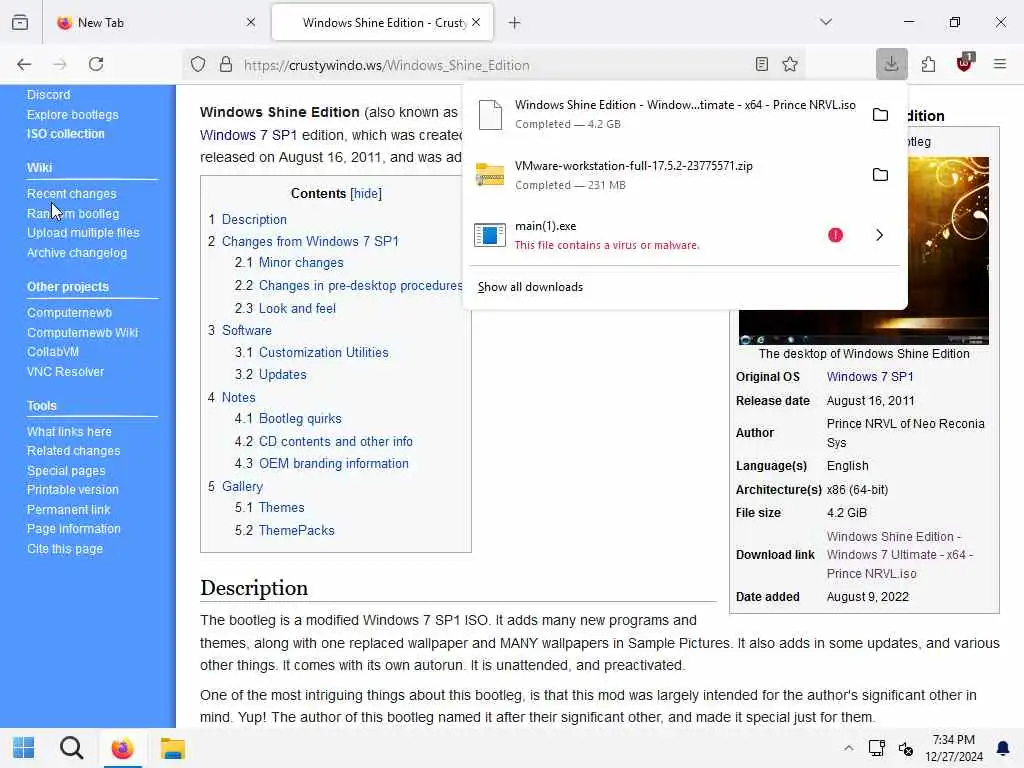Viewport: 1024px width, 768px height.
Task: Open ISO collection in the sidebar
Action: point(65,134)
